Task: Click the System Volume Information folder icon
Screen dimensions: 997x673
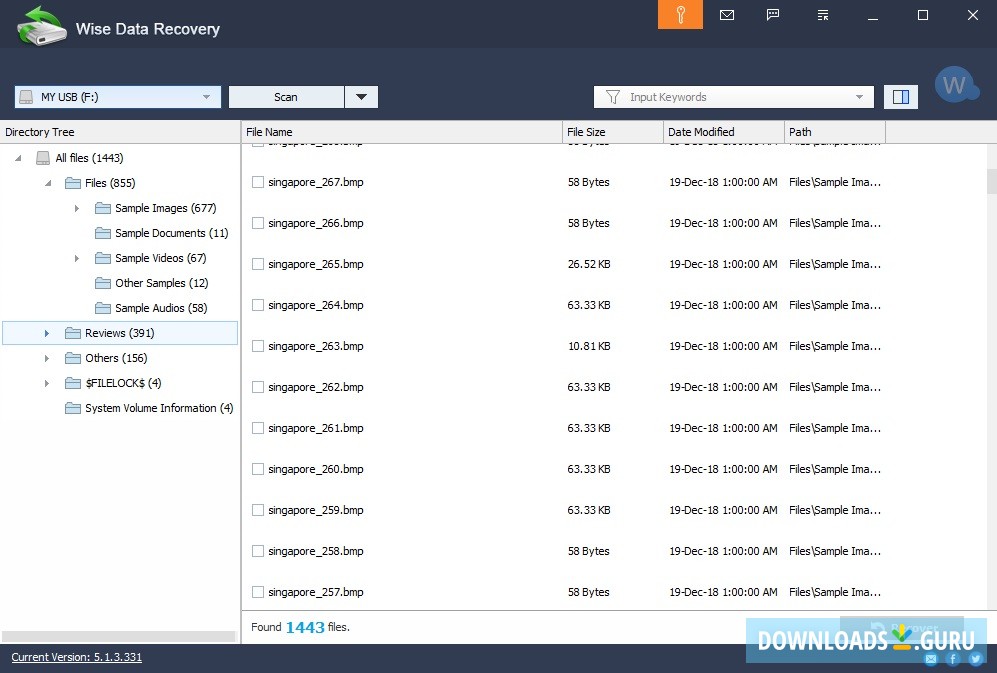Action: [x=72, y=408]
